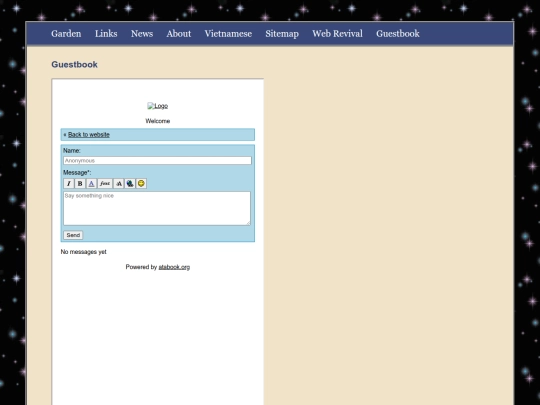Apply italic formatting to the message

pos(69,184)
